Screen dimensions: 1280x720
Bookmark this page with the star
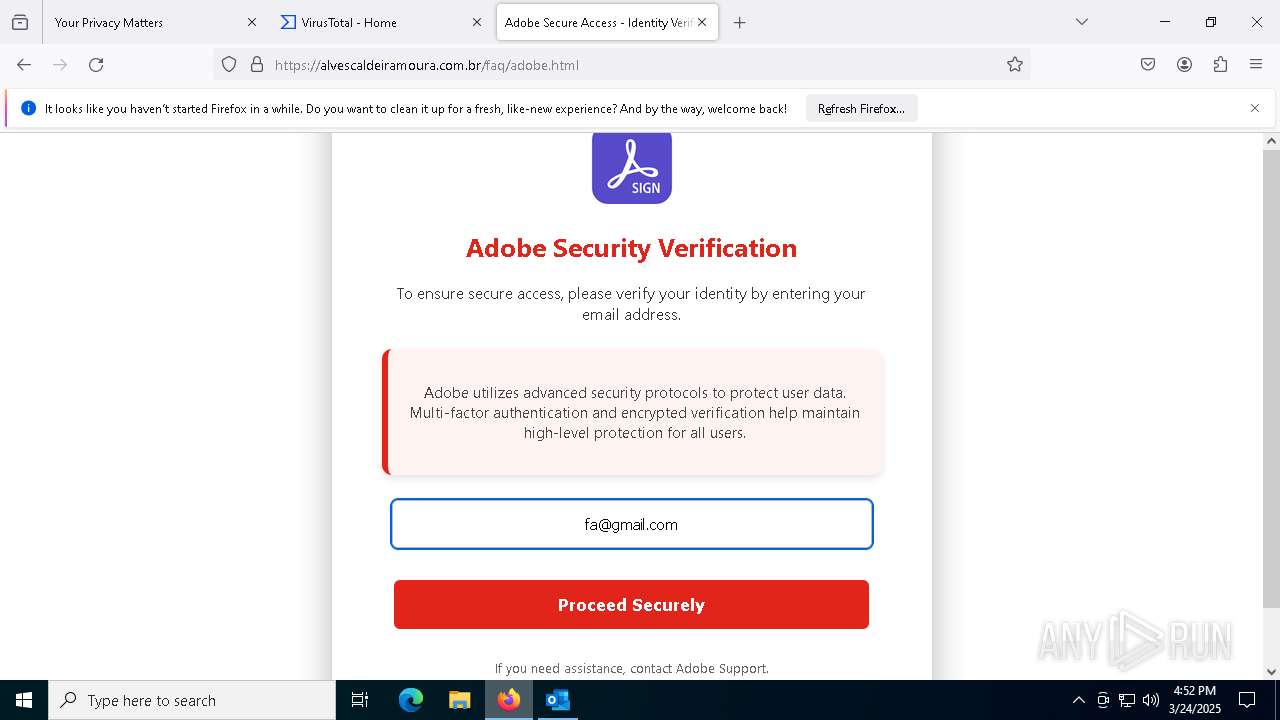[x=1015, y=65]
